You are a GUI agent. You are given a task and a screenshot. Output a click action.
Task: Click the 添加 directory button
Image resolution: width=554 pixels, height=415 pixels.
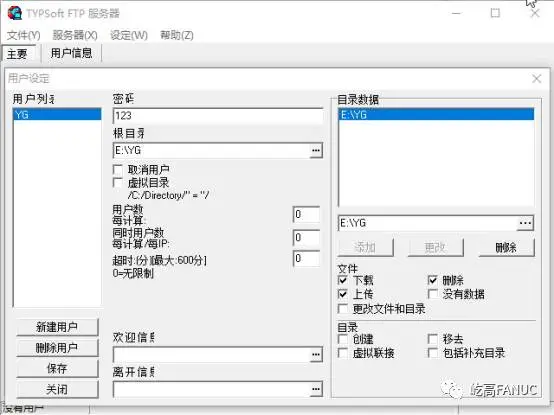(365, 247)
